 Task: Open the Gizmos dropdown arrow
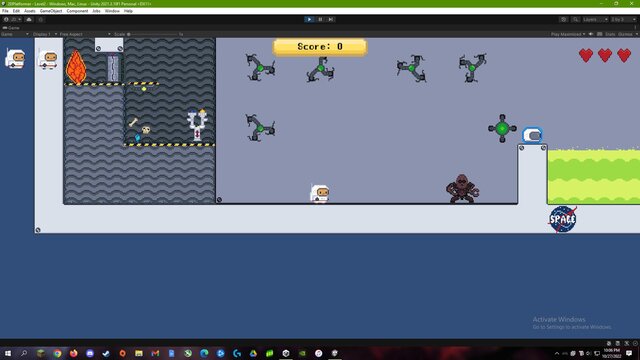(x=636, y=34)
